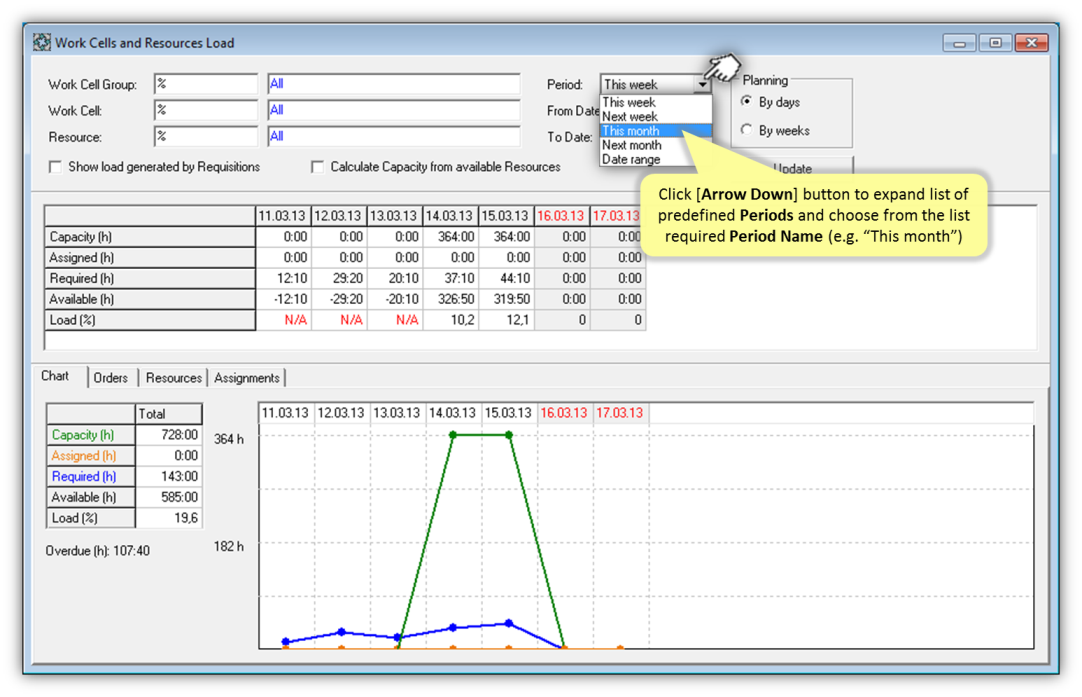The image size is (1082, 697).
Task: Select Date range from the Period list
Action: (655, 159)
